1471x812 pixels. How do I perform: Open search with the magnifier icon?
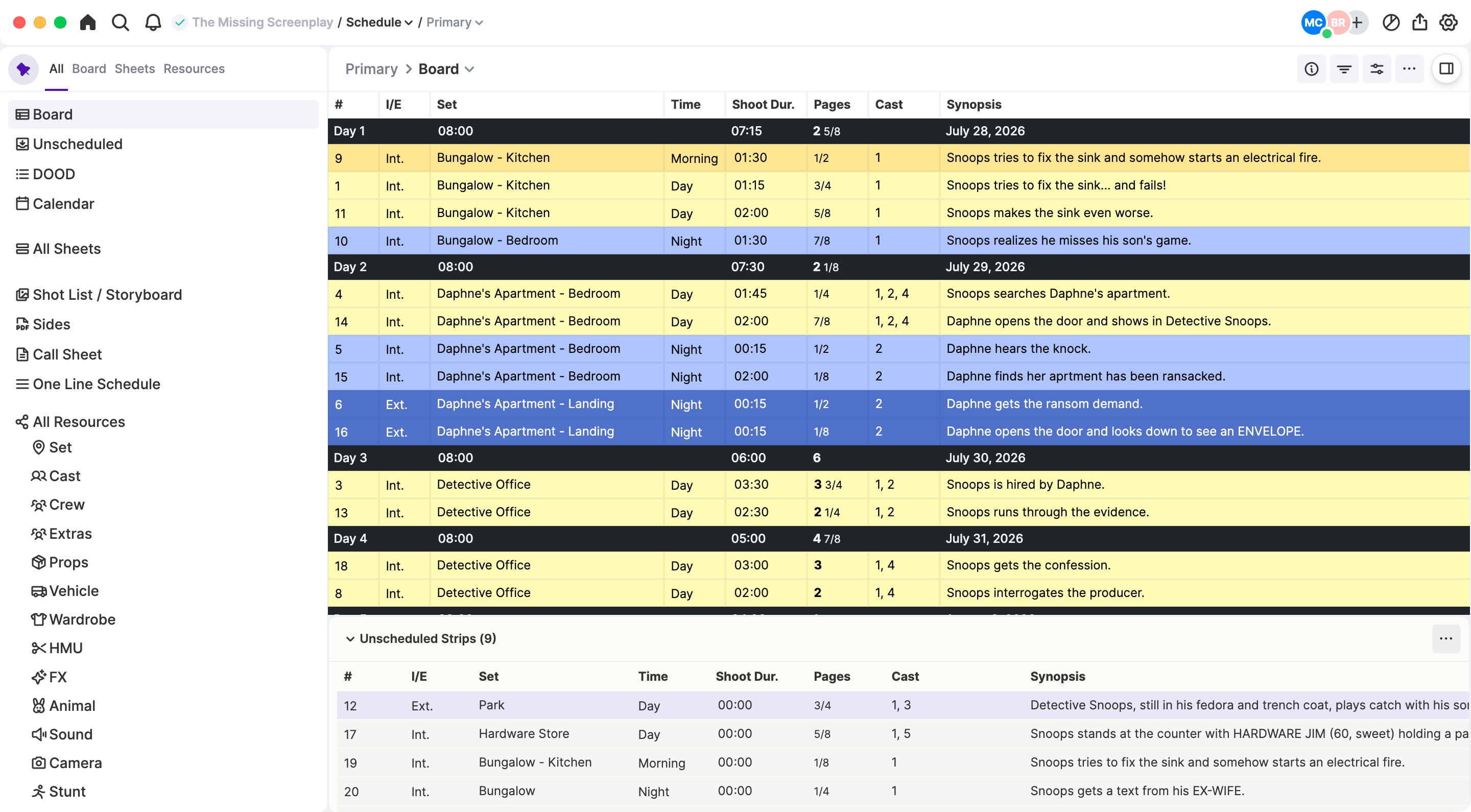tap(120, 22)
